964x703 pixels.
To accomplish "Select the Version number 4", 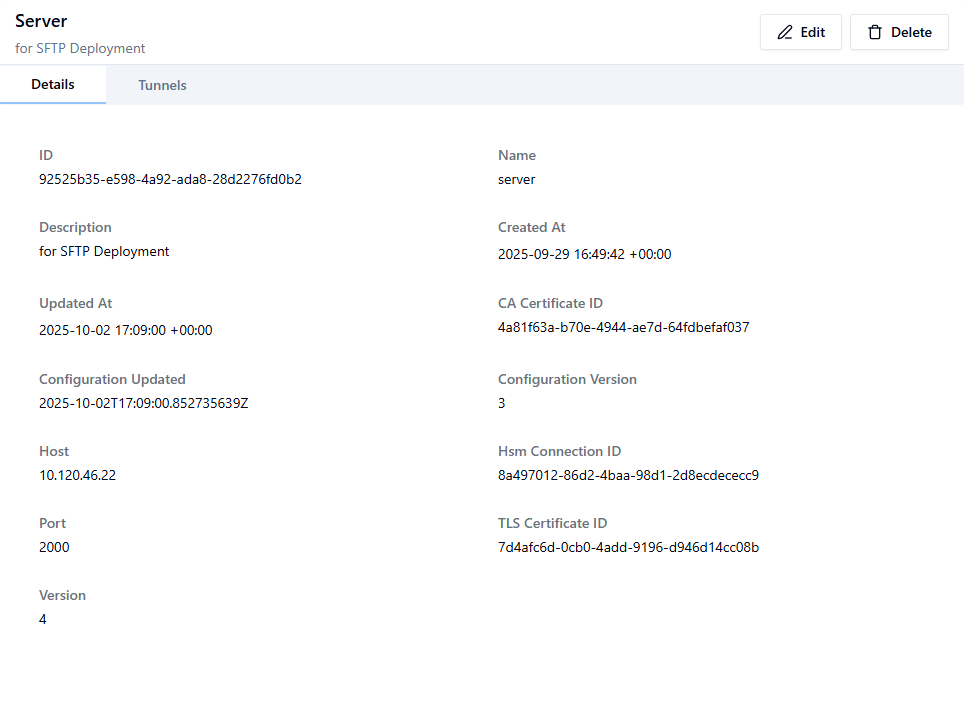I will click(x=43, y=619).
